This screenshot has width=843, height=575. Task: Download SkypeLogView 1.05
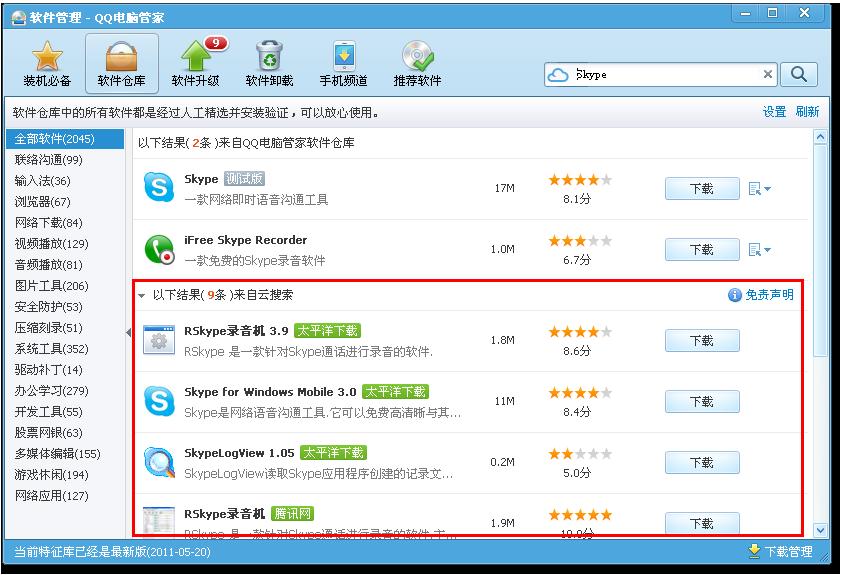[702, 463]
